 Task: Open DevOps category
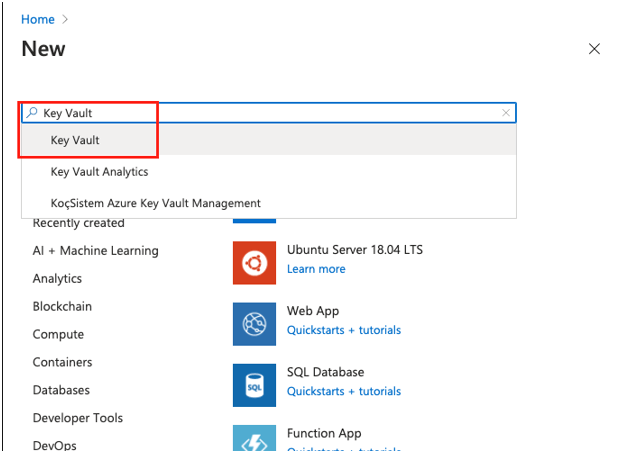click(x=54, y=445)
